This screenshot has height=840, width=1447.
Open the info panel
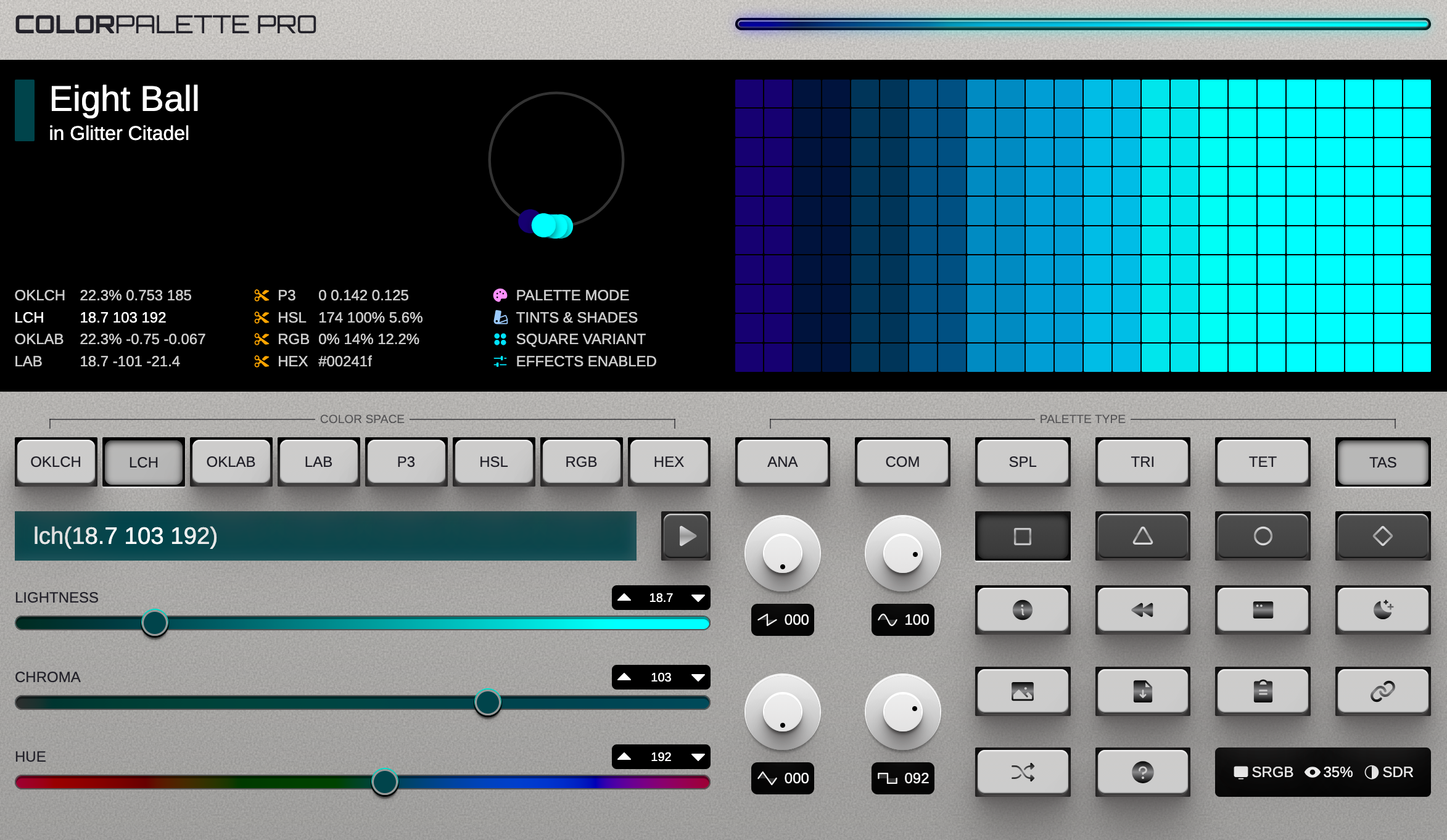(x=1022, y=611)
